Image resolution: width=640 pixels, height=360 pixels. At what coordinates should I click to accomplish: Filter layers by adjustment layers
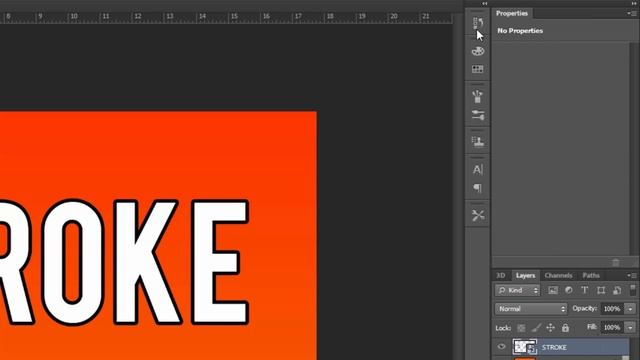point(569,290)
